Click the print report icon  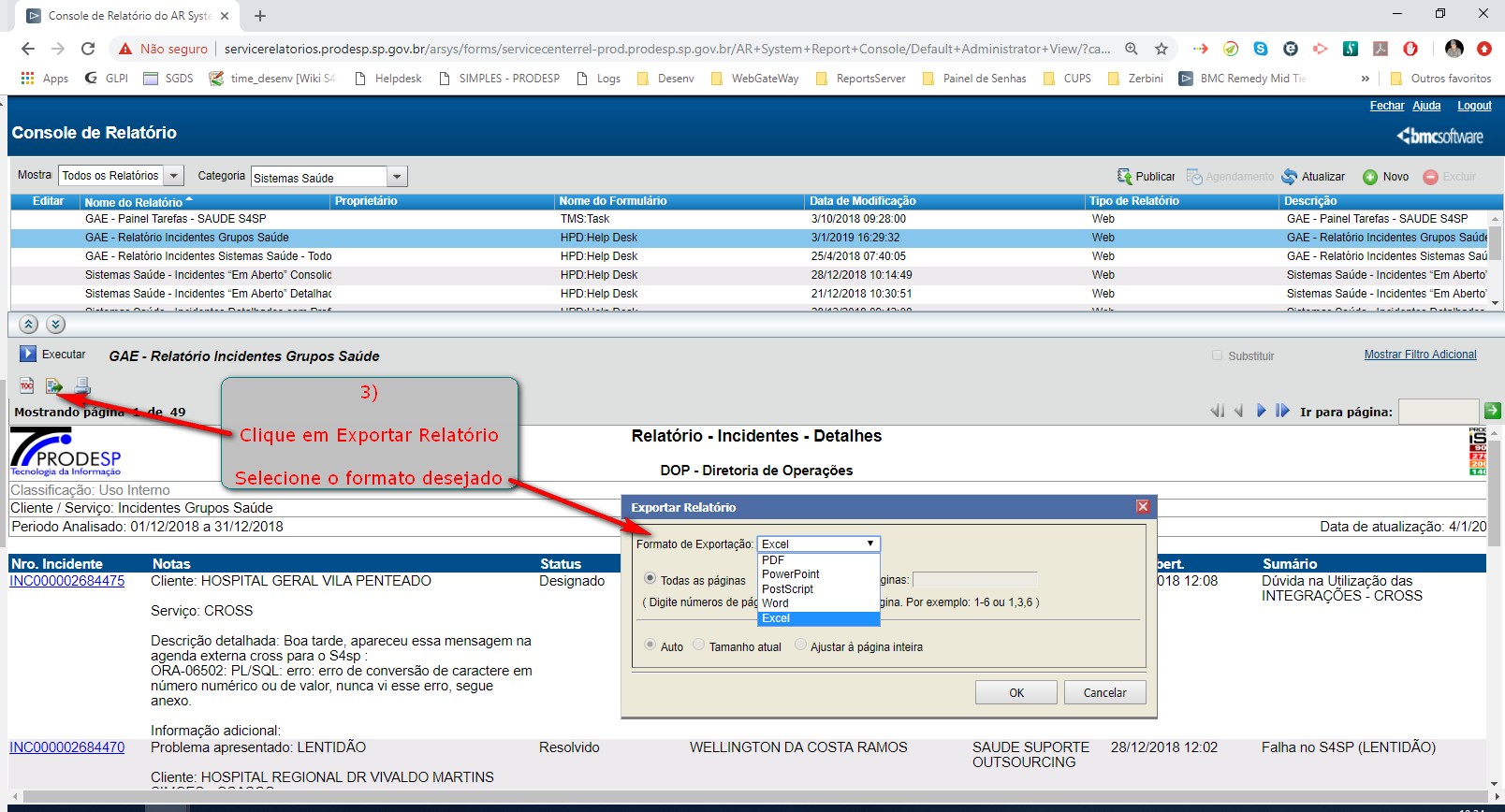(82, 385)
